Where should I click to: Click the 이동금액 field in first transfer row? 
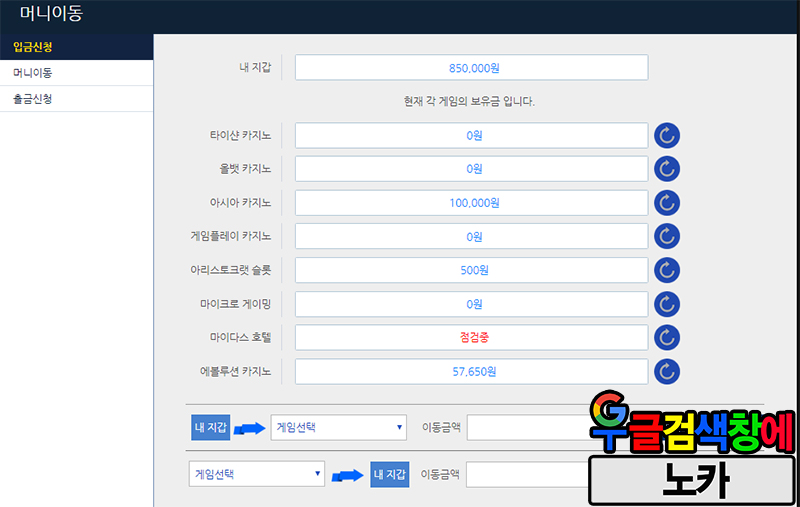(526, 428)
